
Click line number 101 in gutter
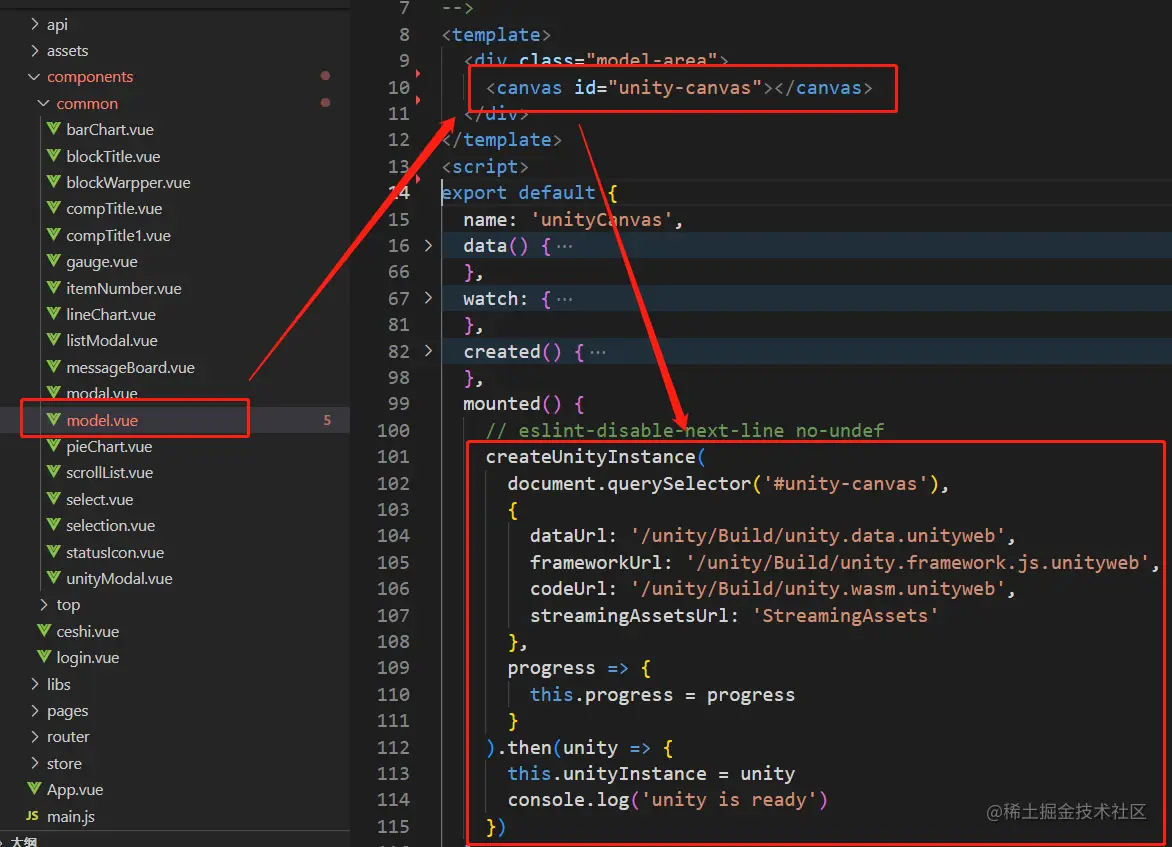(x=393, y=457)
